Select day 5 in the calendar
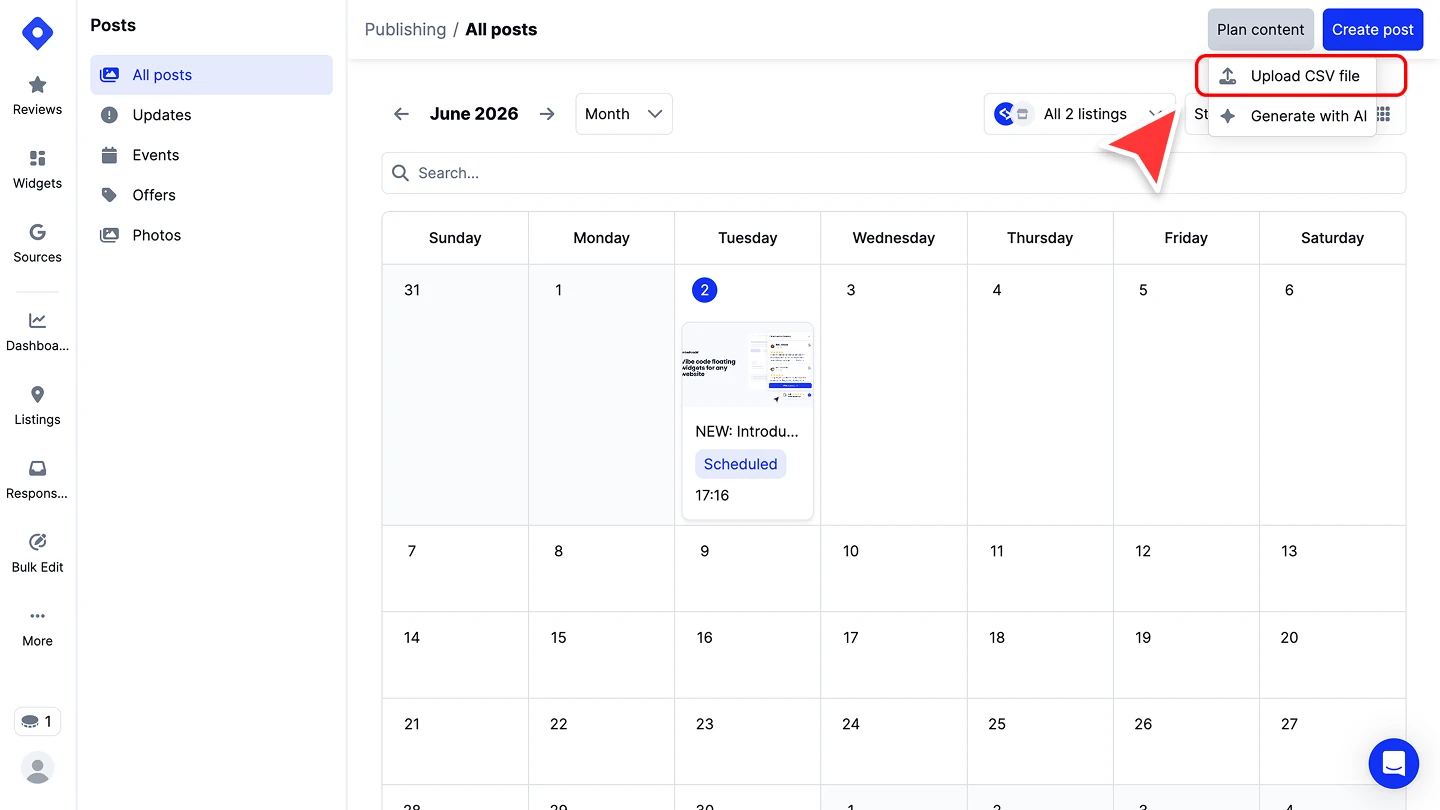The image size is (1440, 810). pos(1143,290)
